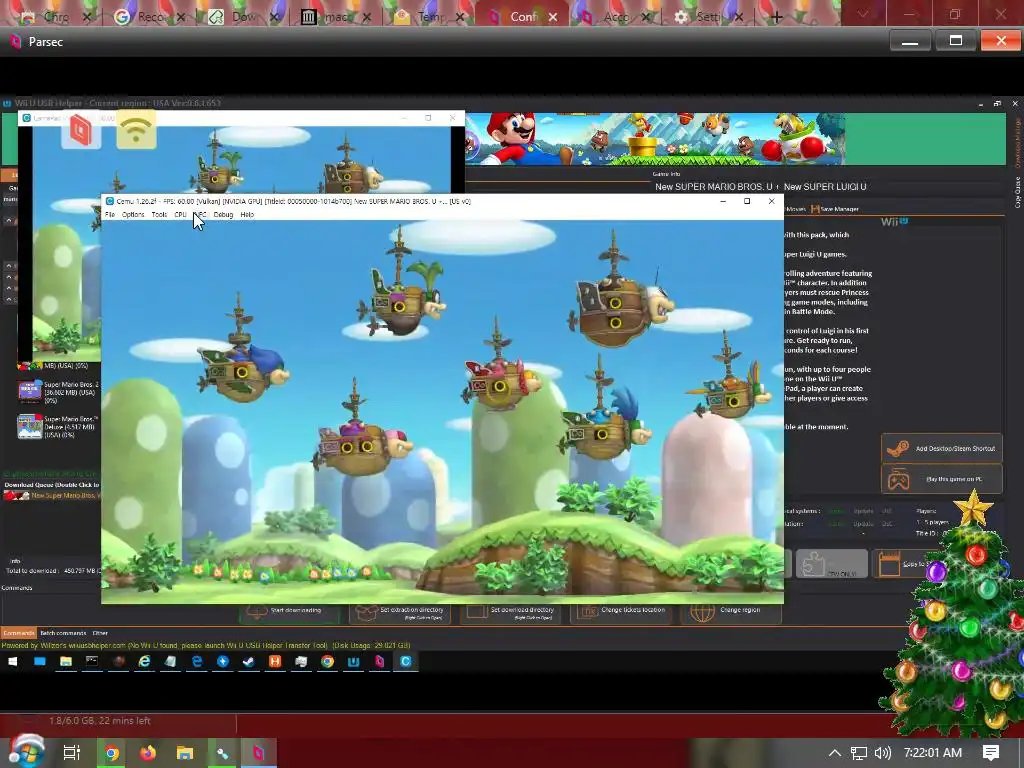Switch to the Other commands tab

100,633
